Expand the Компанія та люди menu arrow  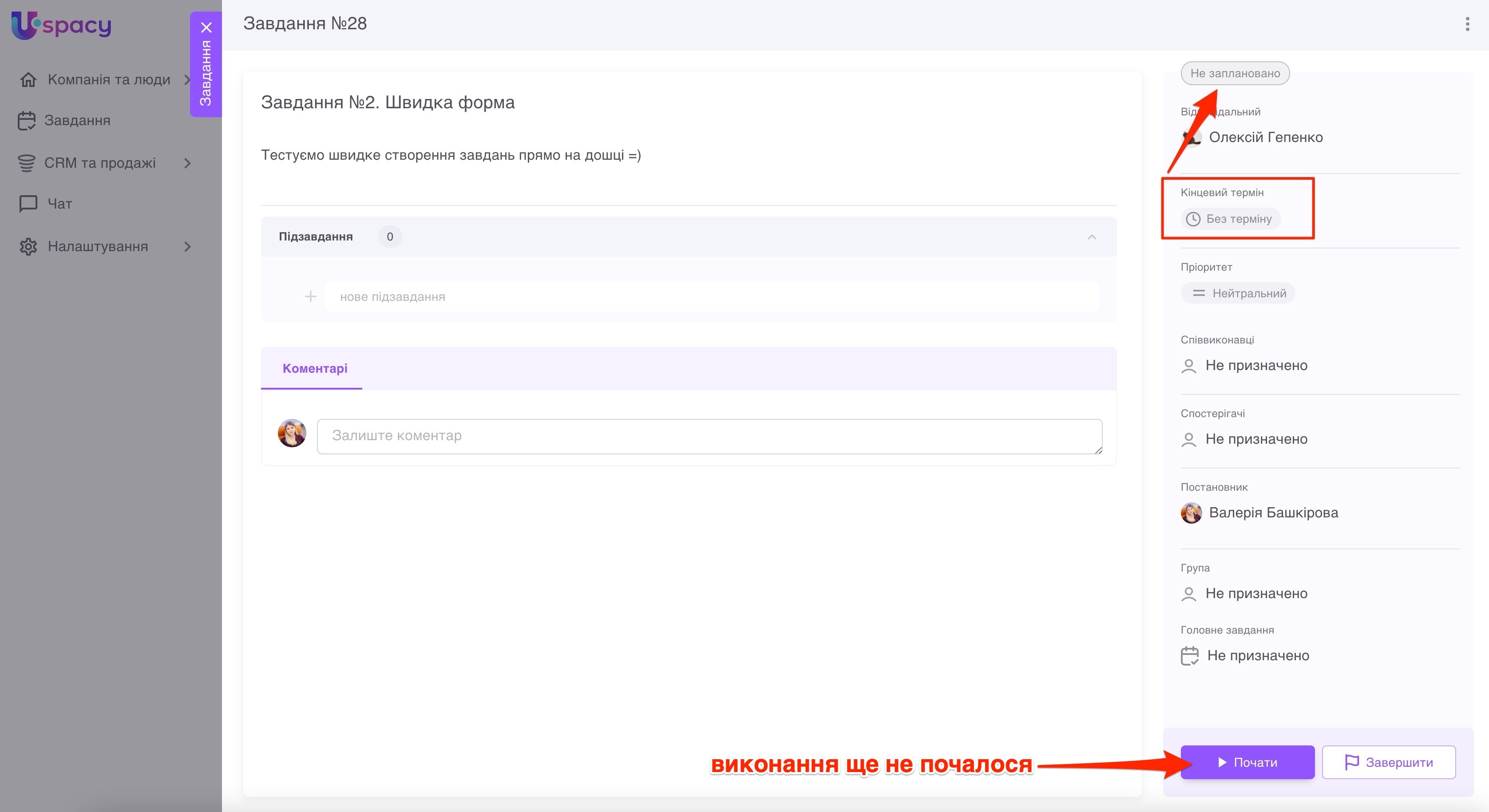coord(187,80)
